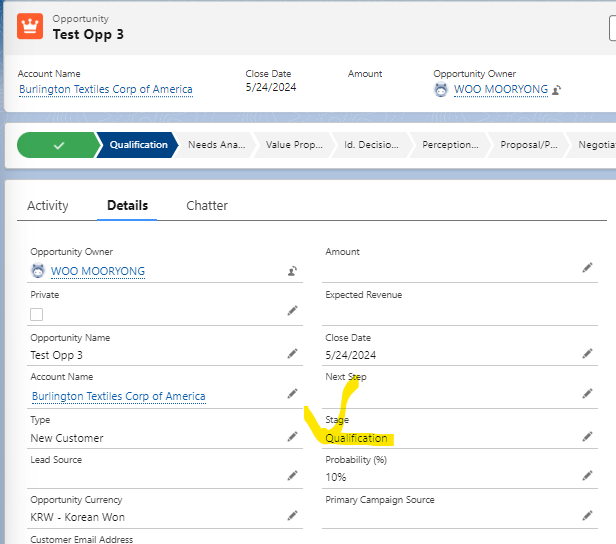
Task: Open WOO MOORYONG link in Details
Action: pos(98,271)
